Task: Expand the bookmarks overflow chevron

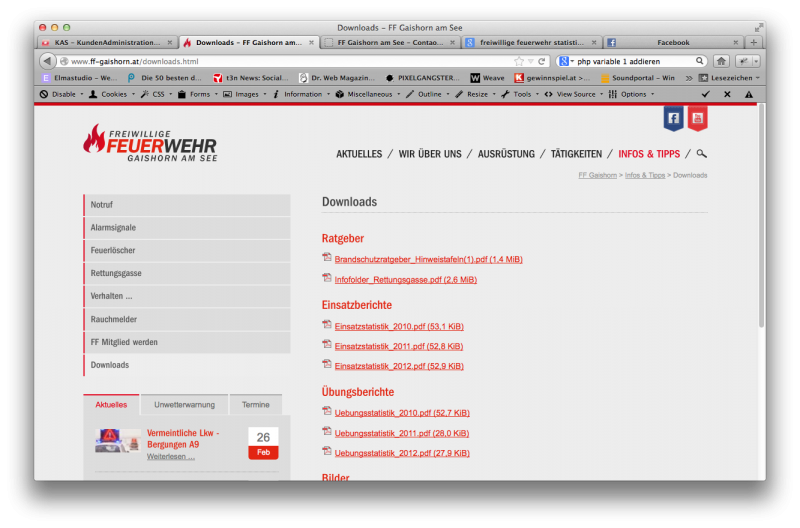Action: (x=689, y=78)
